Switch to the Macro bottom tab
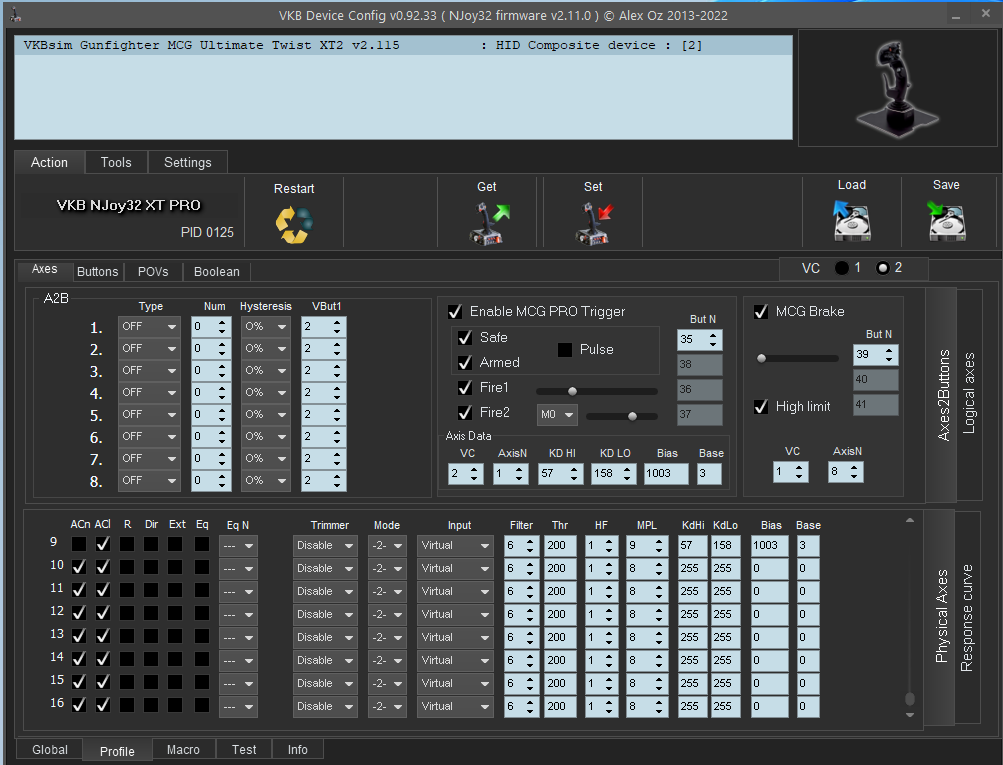Image resolution: width=1003 pixels, height=765 pixels. (x=183, y=750)
